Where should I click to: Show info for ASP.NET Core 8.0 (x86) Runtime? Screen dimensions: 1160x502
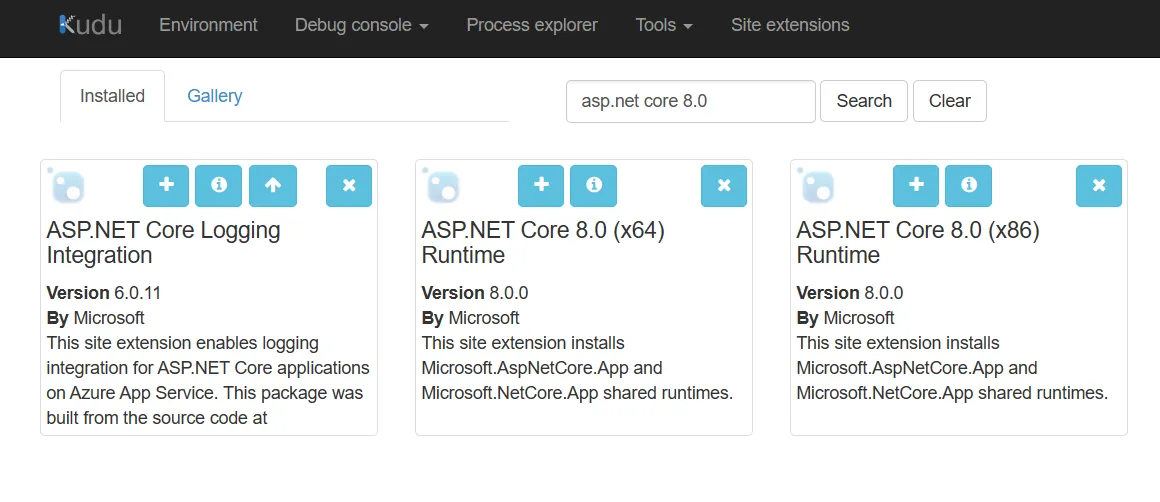coord(968,185)
